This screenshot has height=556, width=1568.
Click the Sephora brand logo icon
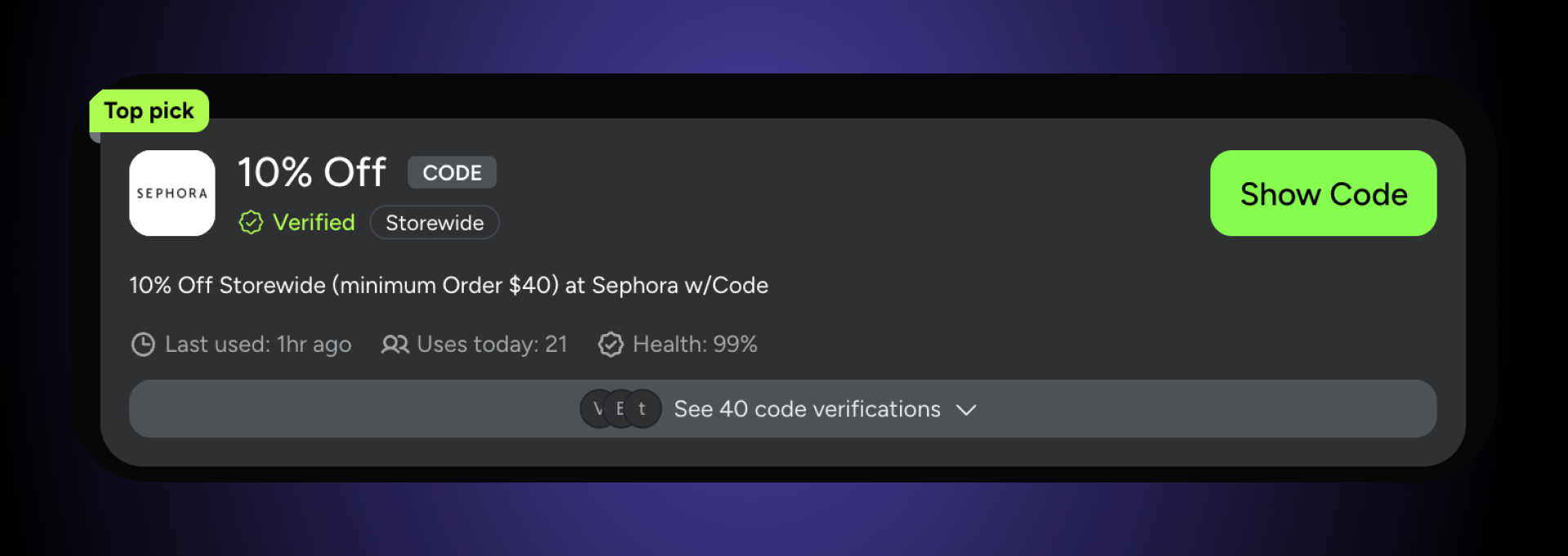coord(171,193)
